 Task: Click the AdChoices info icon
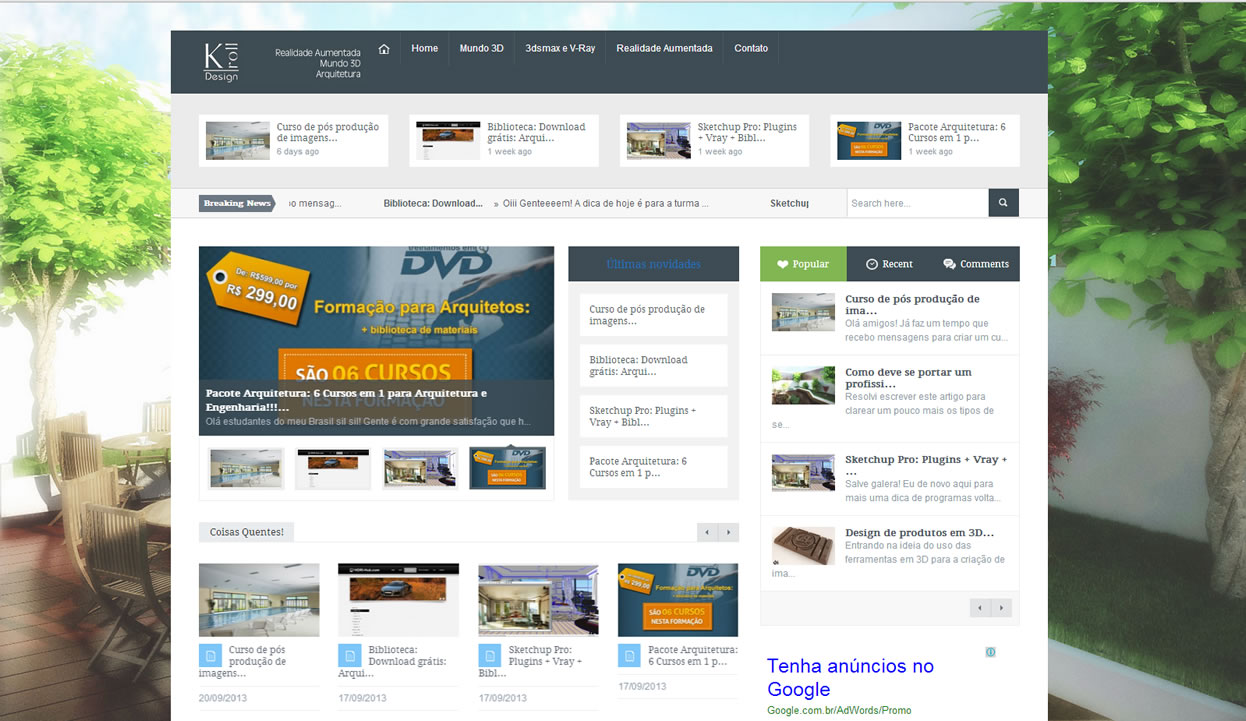(990, 652)
